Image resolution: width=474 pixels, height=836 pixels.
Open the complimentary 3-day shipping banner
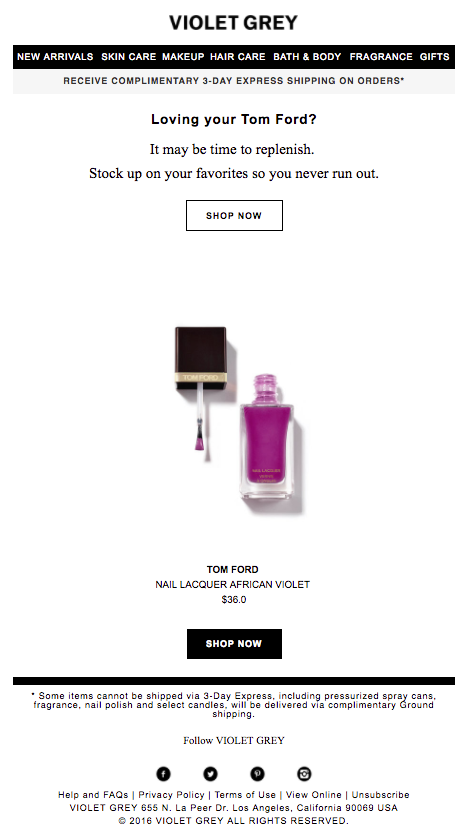pyautogui.click(x=234, y=81)
